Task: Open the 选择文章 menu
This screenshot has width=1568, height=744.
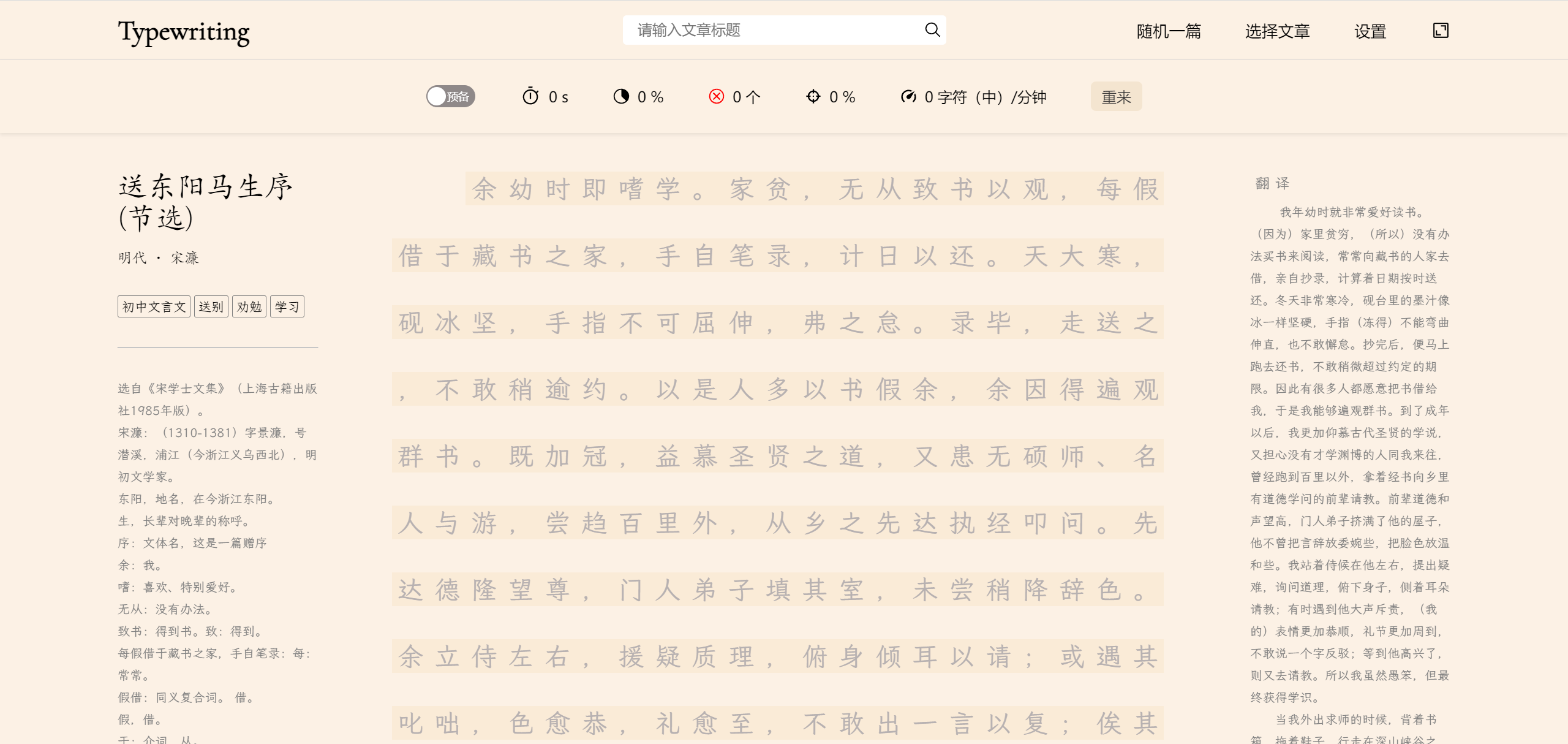Action: pyautogui.click(x=1277, y=31)
